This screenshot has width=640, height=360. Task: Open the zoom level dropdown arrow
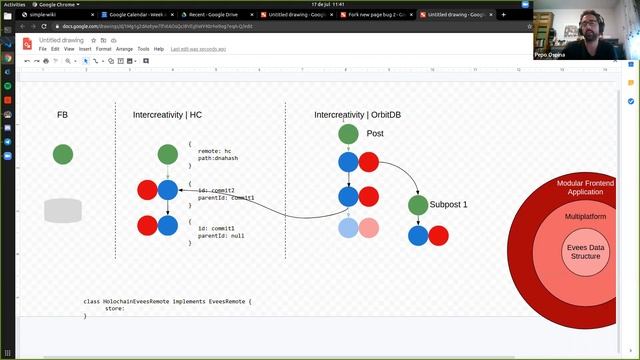tap(75, 61)
